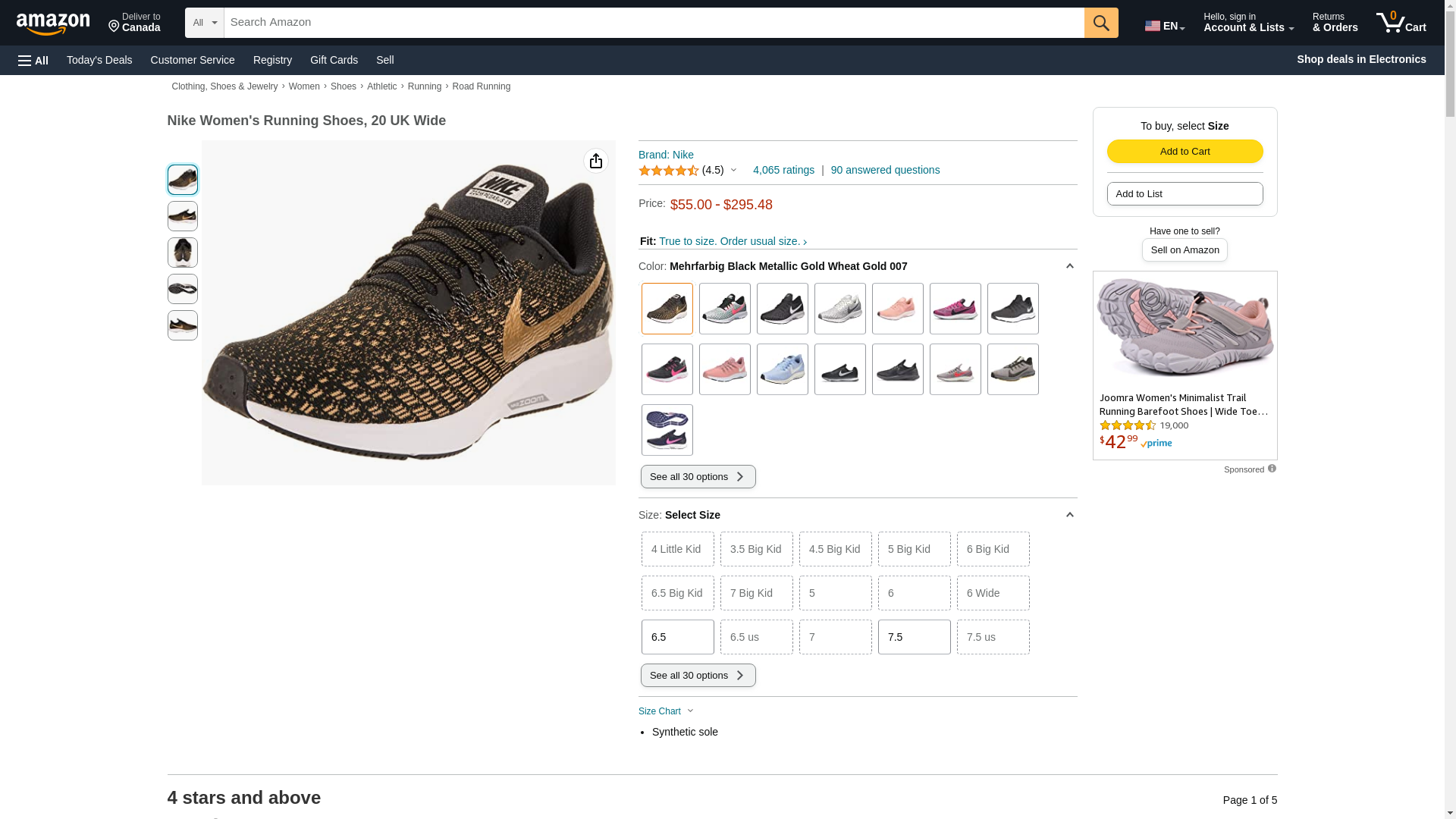This screenshot has width=1456, height=819.
Task: Select size 6.5 option
Action: [x=677, y=637]
